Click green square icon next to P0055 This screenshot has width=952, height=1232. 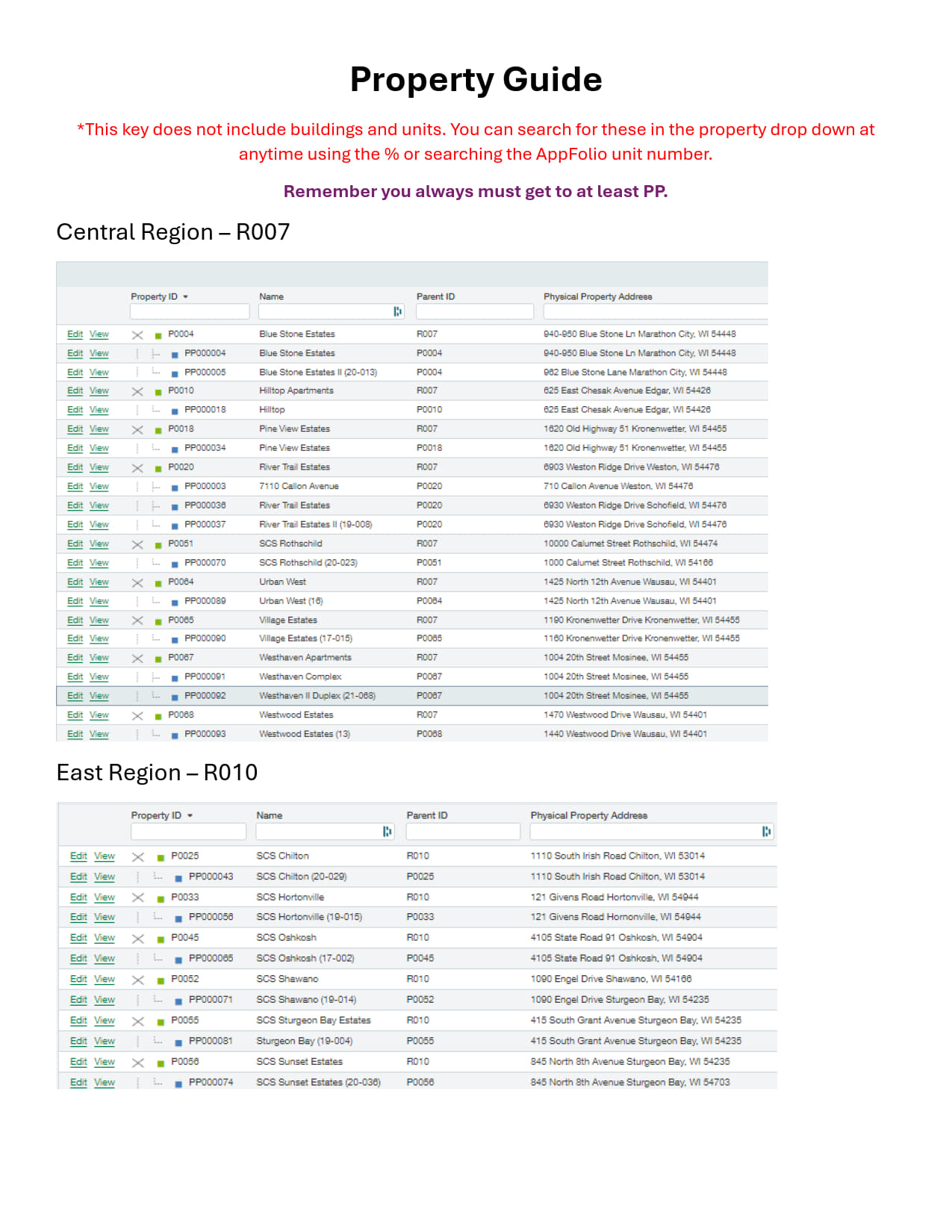tap(161, 1021)
